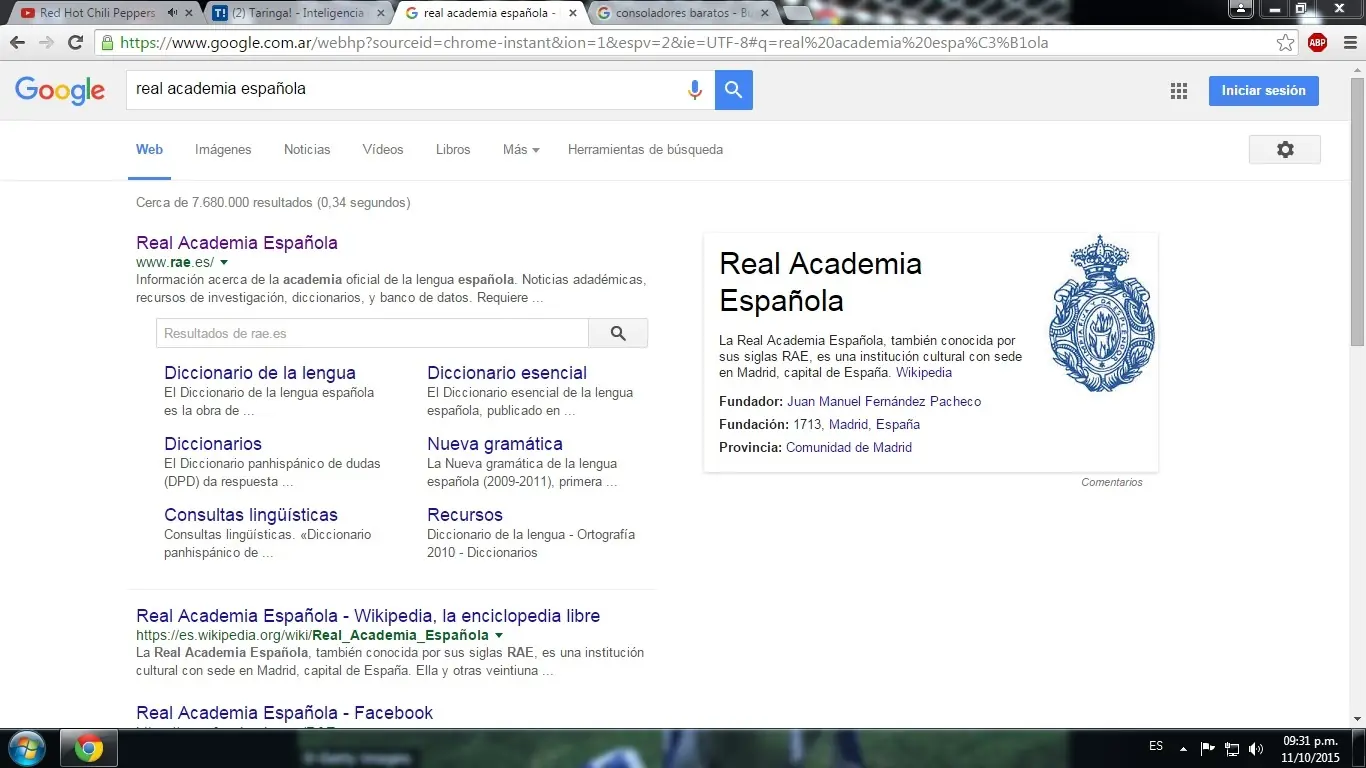This screenshot has width=1366, height=768.
Task: Click Comentarios below the knowledge panel
Action: (x=1112, y=482)
